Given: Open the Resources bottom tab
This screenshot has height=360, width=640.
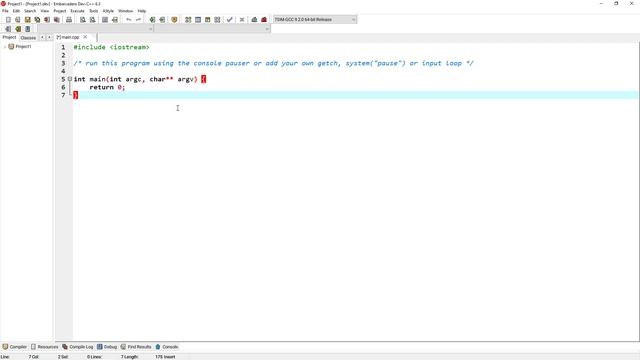Looking at the screenshot, I should tap(44, 347).
